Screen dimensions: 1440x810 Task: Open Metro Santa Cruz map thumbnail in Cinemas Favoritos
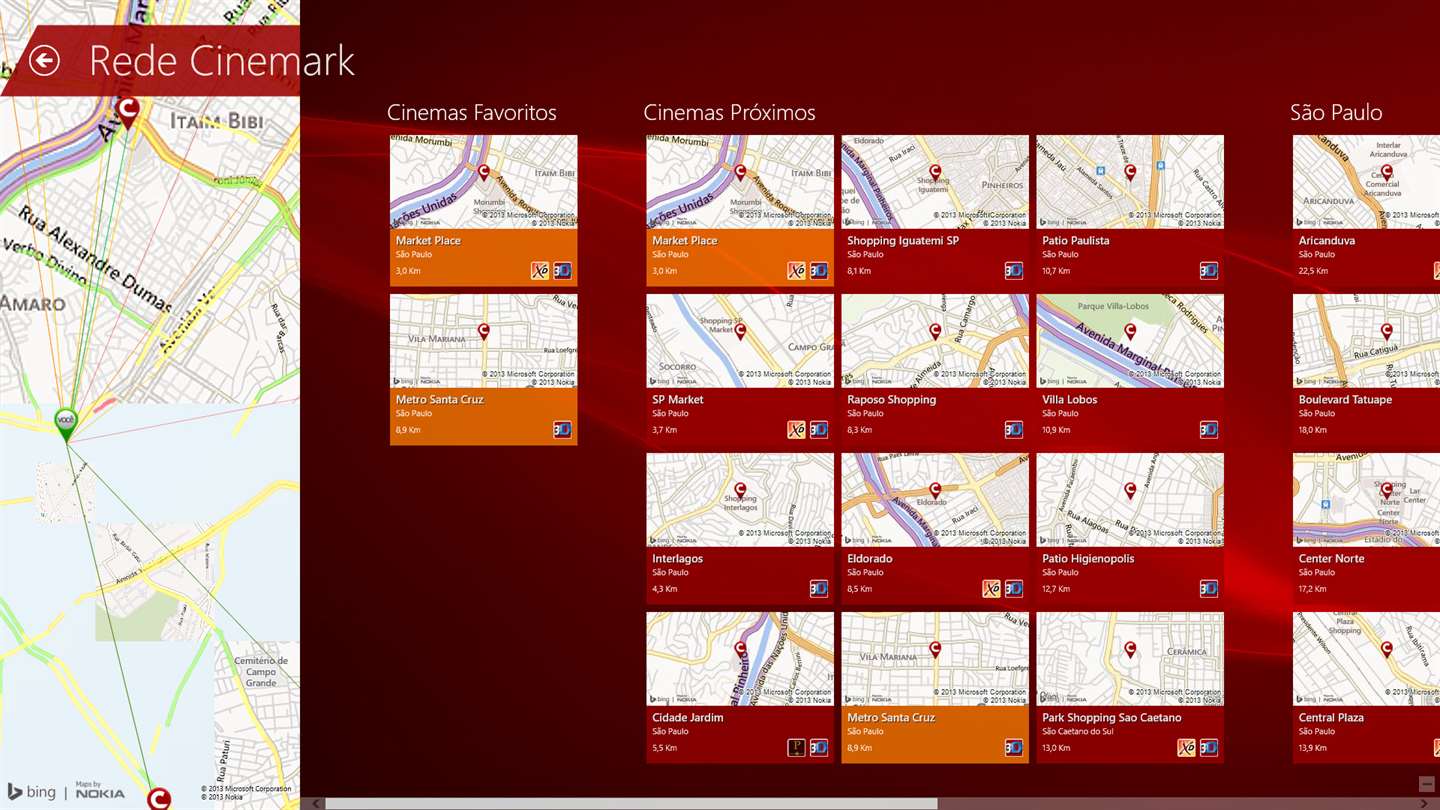click(x=483, y=341)
